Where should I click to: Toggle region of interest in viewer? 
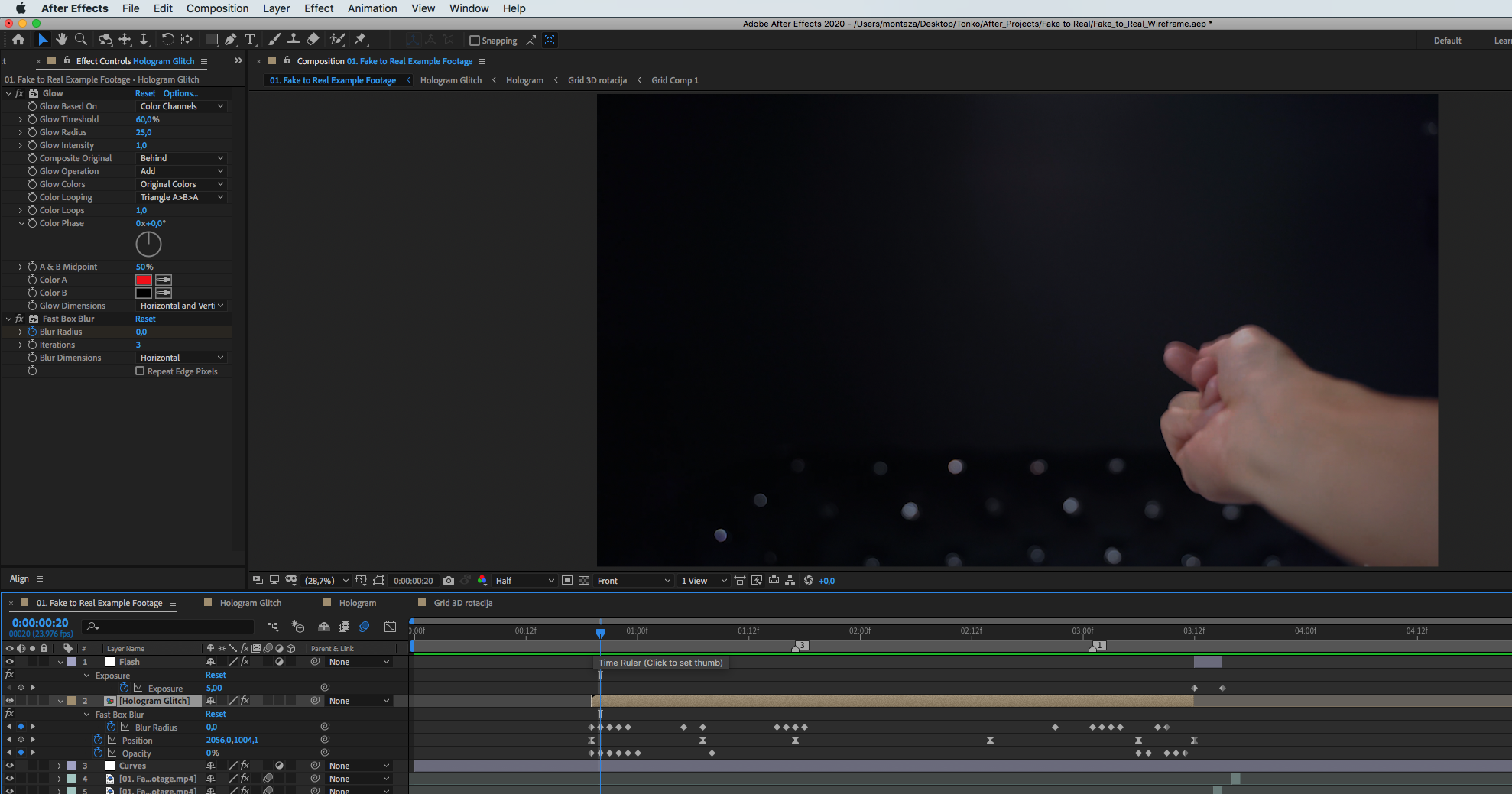(567, 581)
